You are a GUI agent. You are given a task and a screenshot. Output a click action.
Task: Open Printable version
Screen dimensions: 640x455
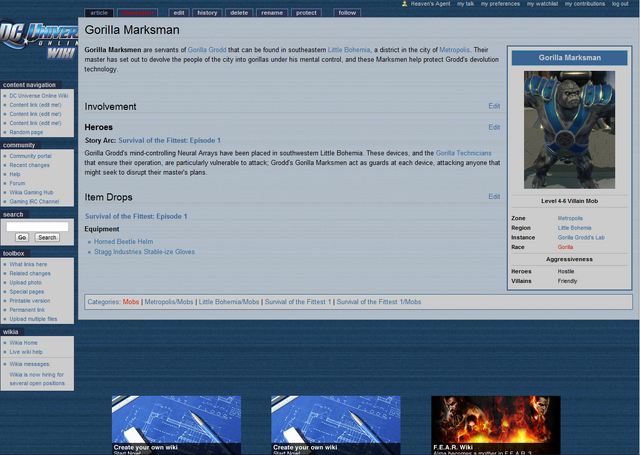(x=30, y=301)
